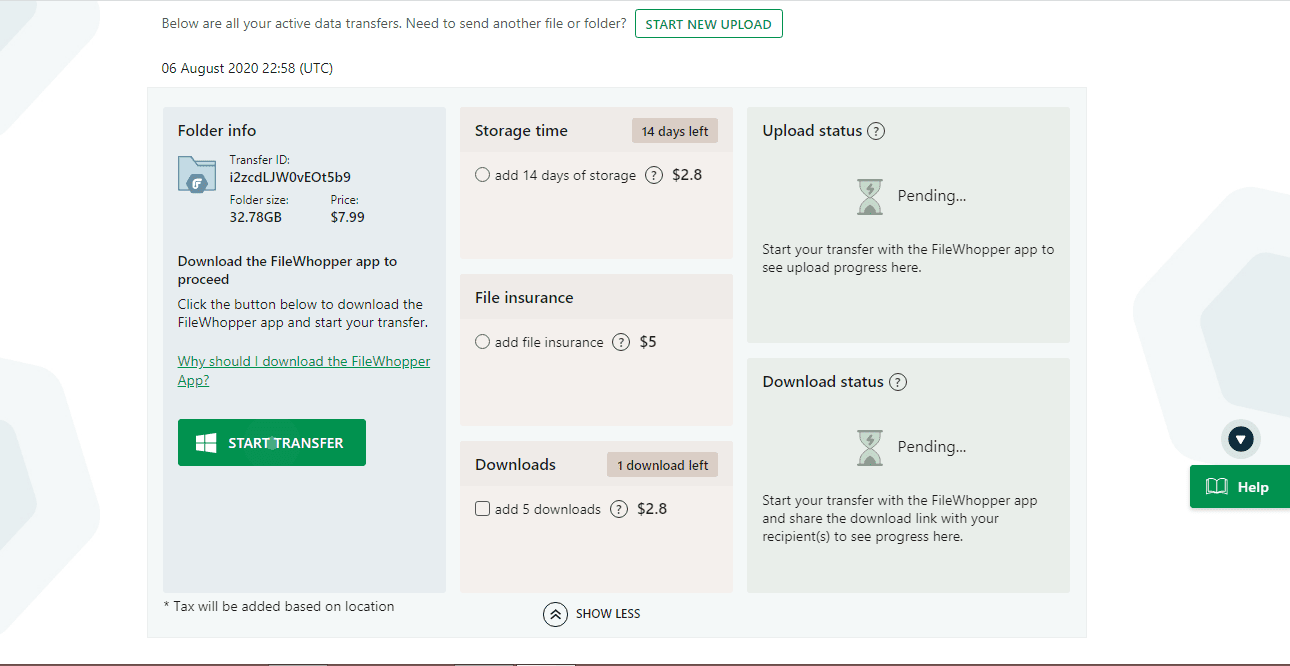Select the add file insurance radio button
Viewport: 1290px width, 666px height.
coord(483,342)
